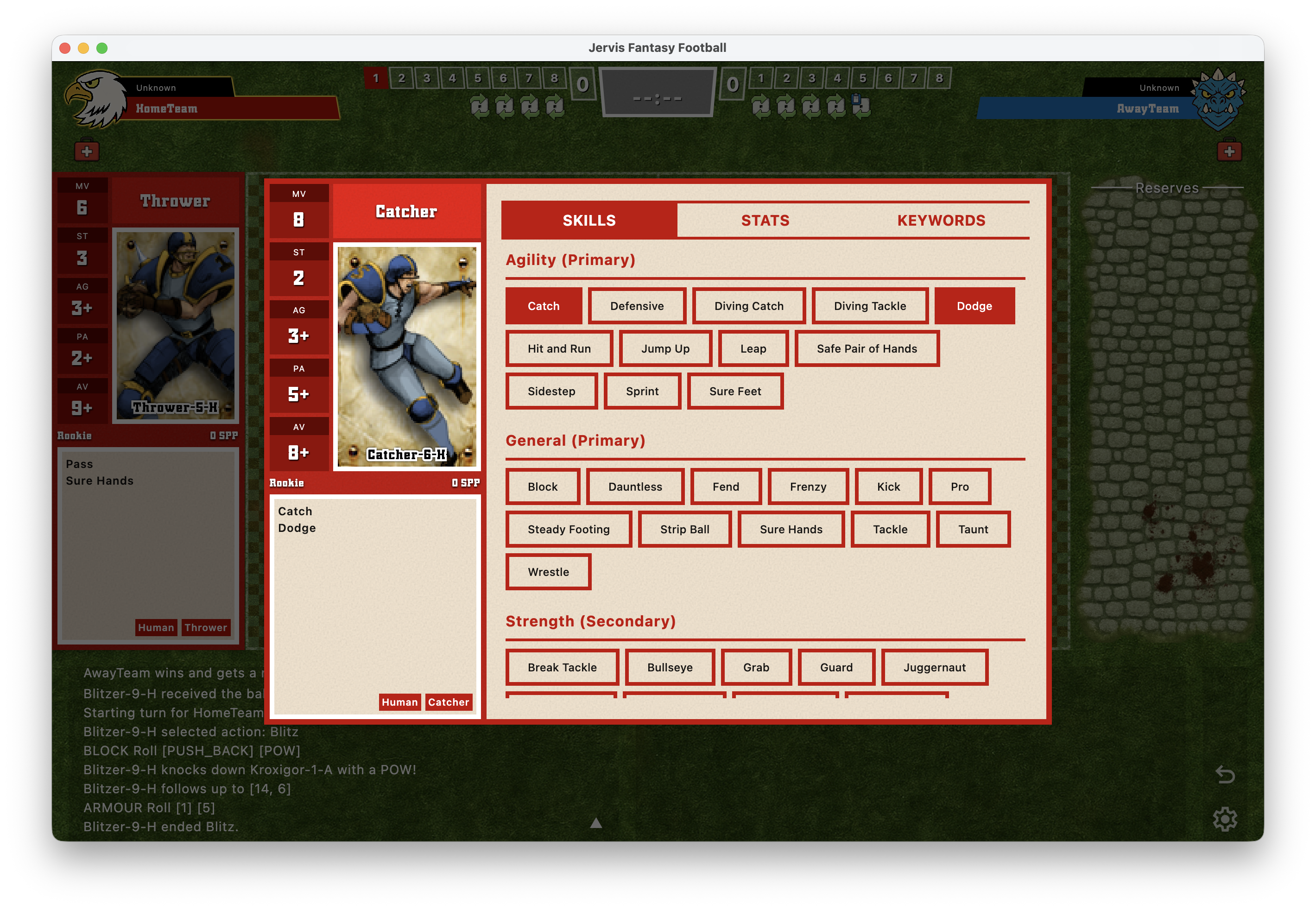Pick the Taunt skill

pyautogui.click(x=973, y=530)
